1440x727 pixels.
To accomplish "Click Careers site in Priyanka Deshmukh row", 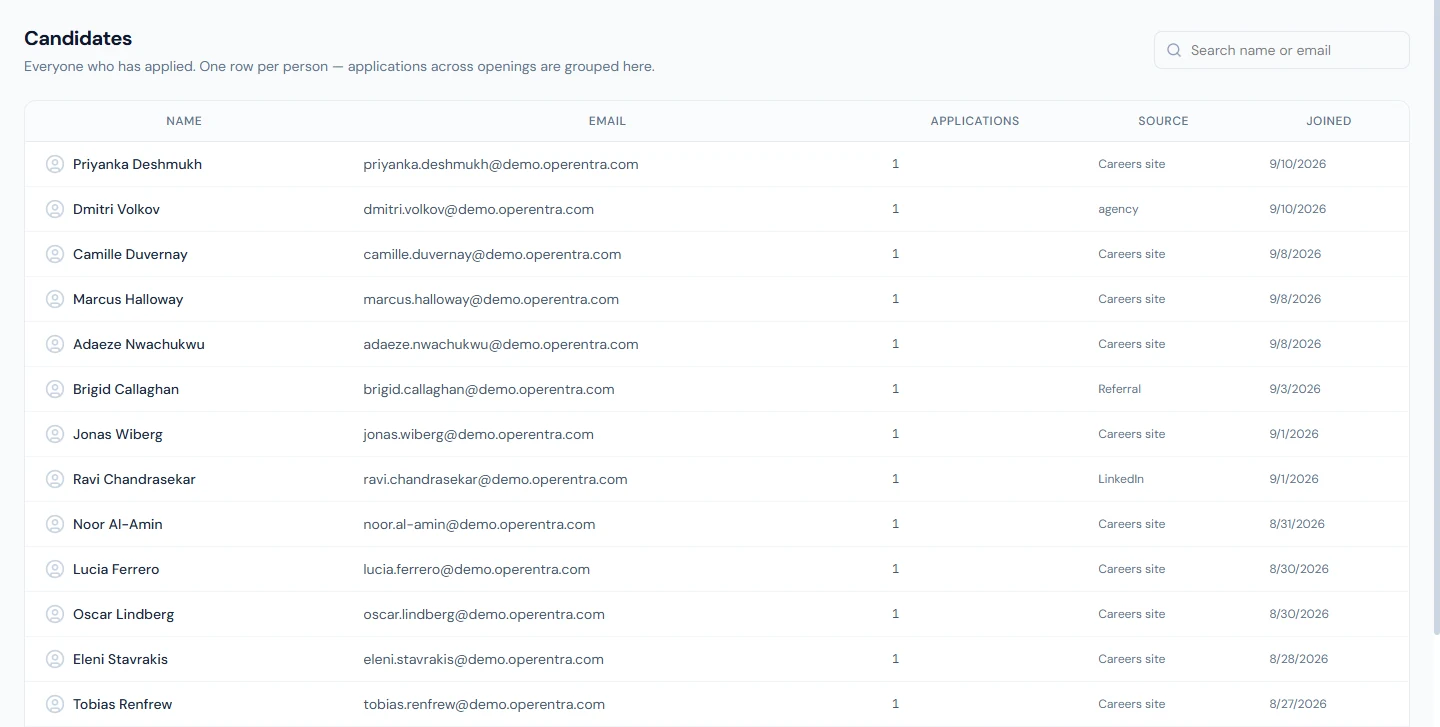I will [1131, 164].
